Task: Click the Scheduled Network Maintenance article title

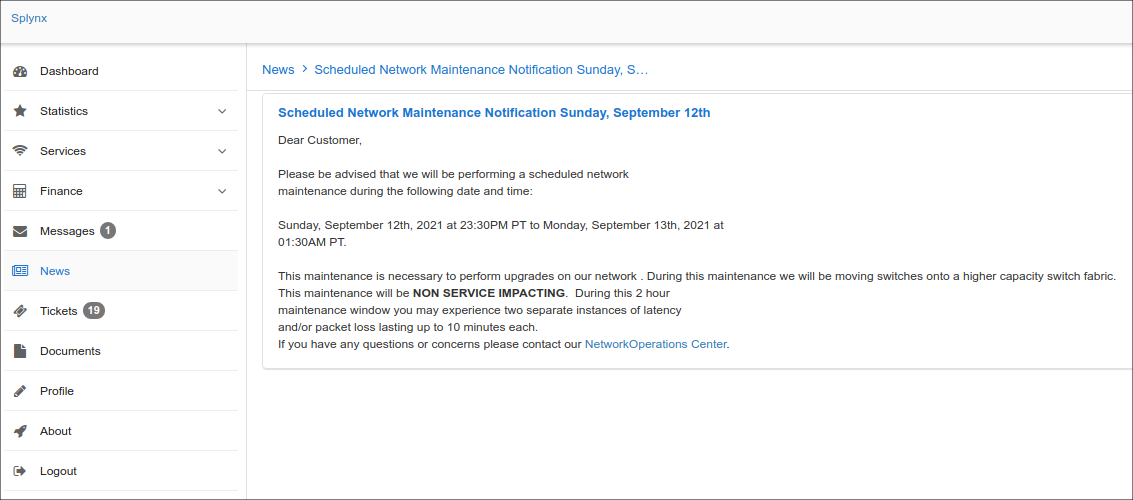Action: point(494,113)
